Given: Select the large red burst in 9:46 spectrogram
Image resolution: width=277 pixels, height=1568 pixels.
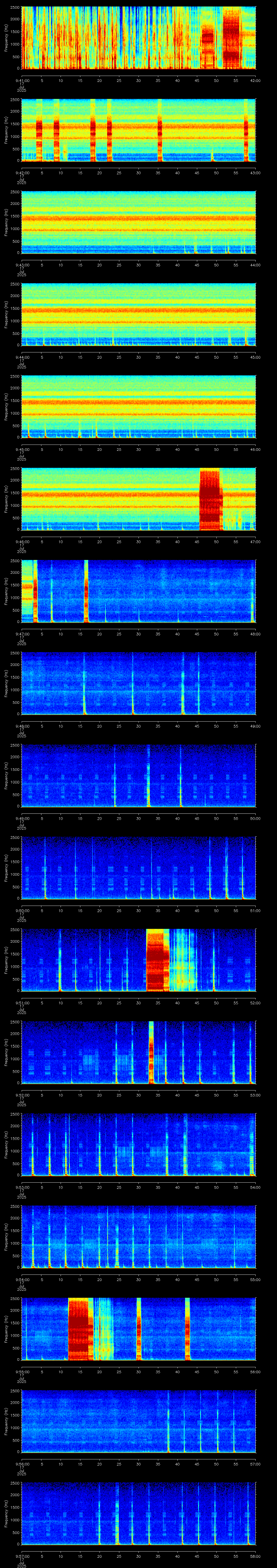Looking at the screenshot, I should (211, 499).
